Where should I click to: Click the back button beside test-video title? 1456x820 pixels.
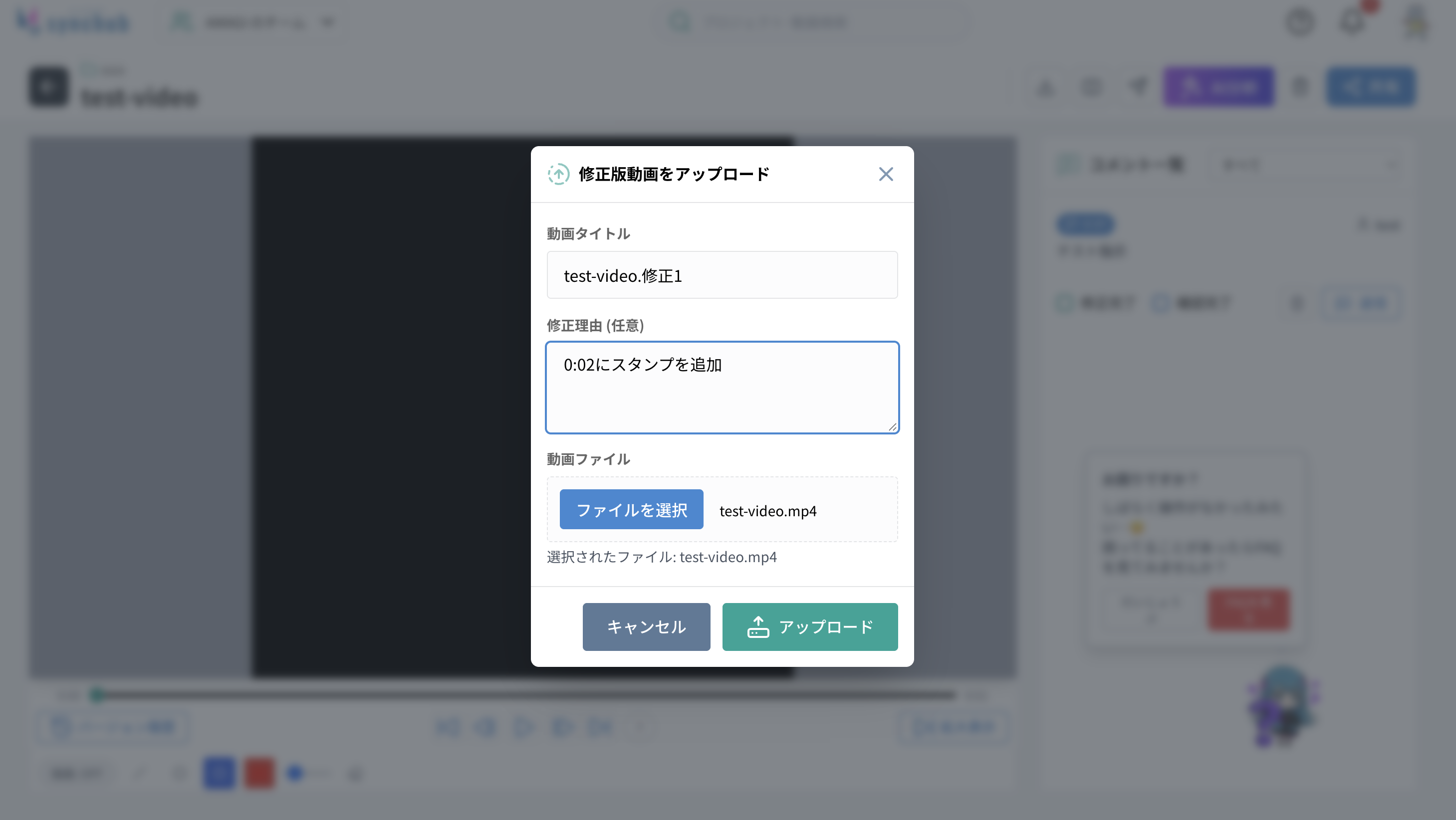(x=48, y=87)
